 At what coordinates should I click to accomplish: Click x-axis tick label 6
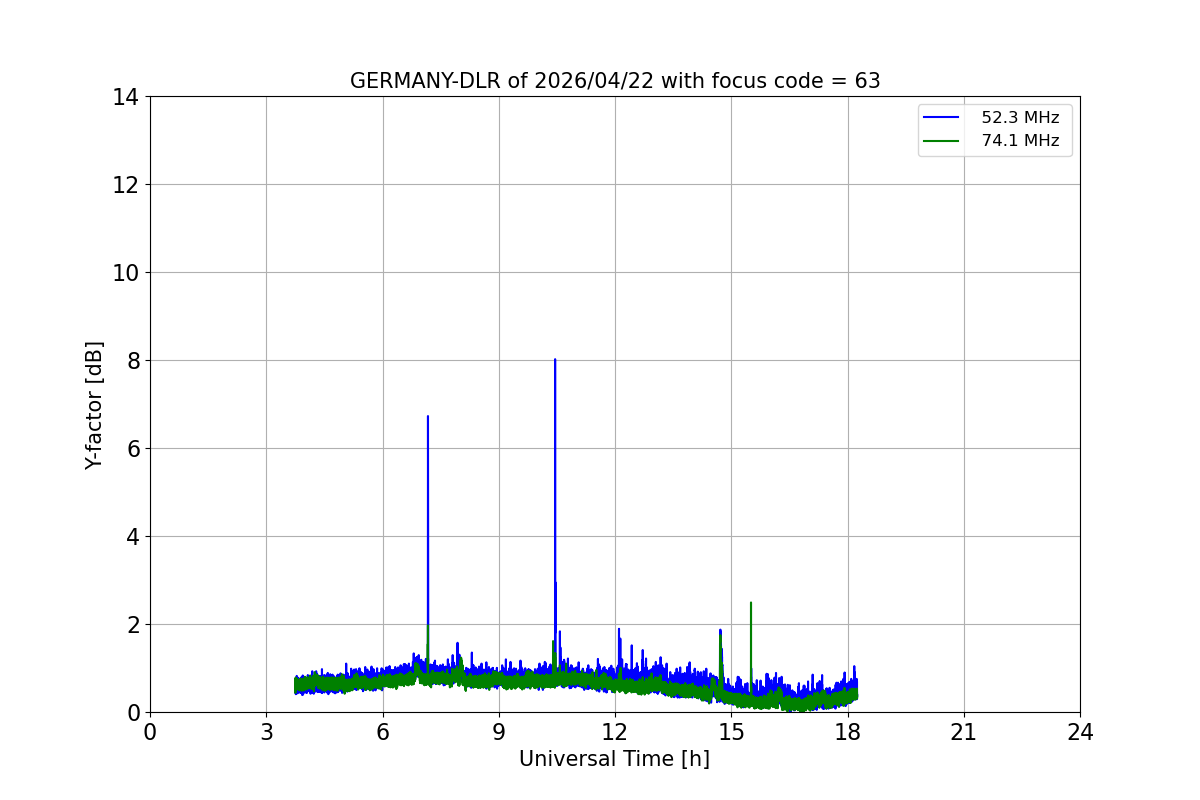tap(383, 732)
